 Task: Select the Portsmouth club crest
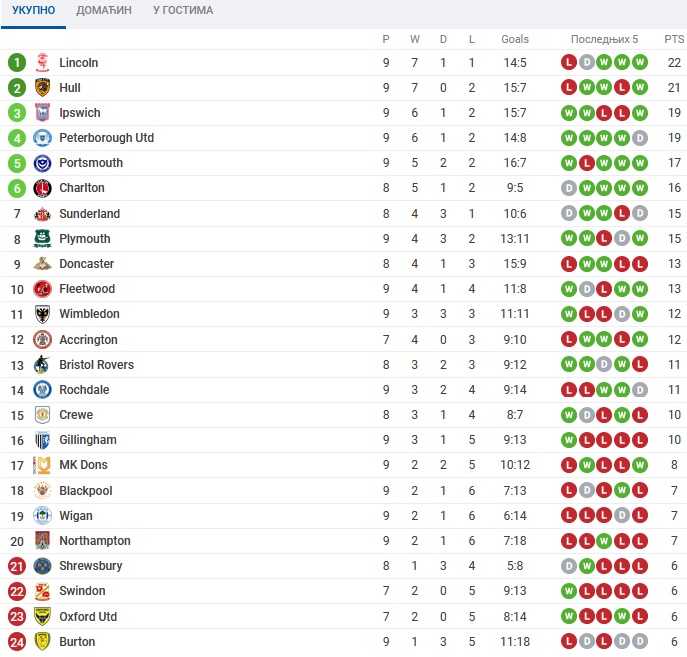42,163
